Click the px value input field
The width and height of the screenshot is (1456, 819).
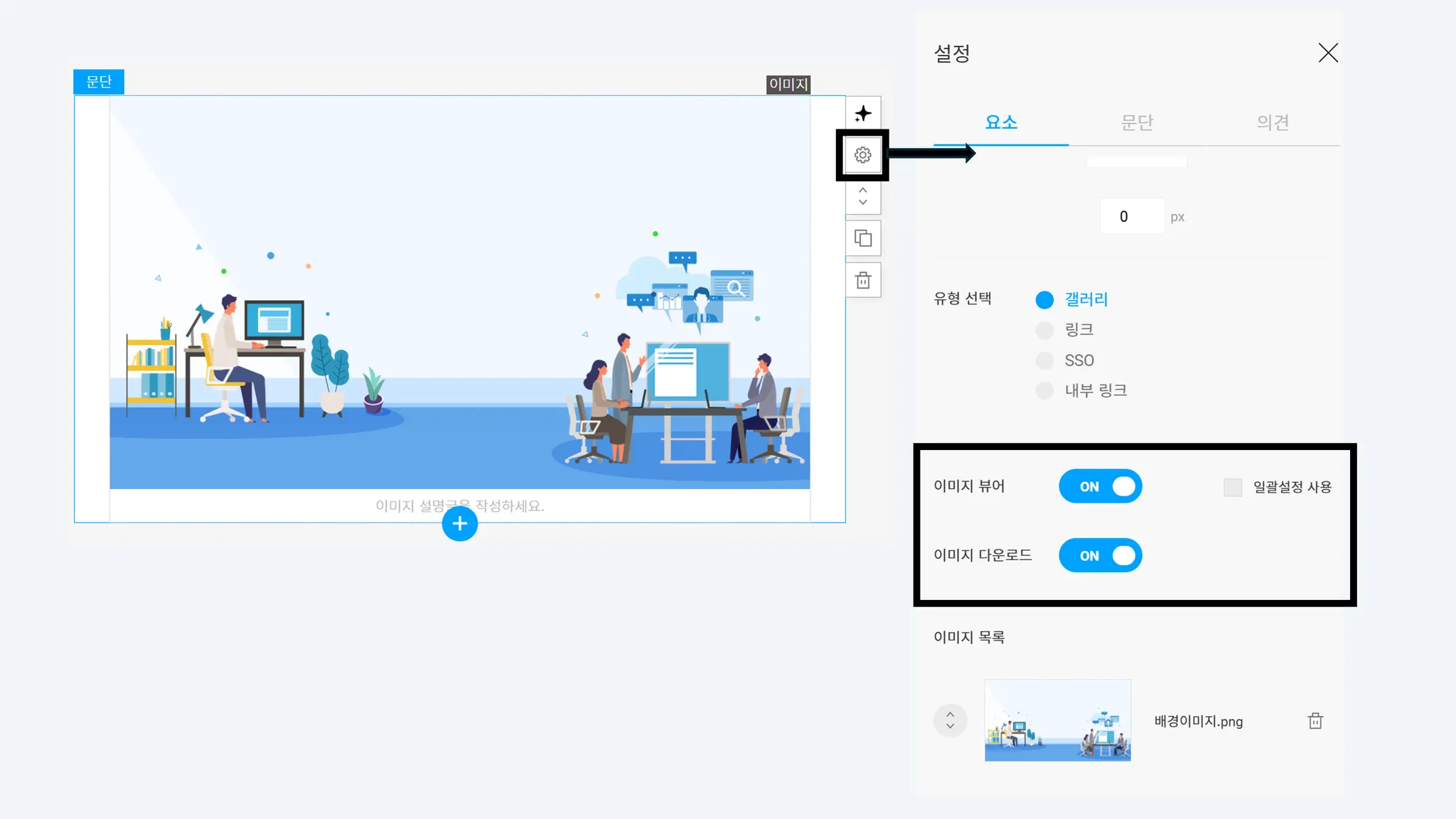coord(1132,217)
